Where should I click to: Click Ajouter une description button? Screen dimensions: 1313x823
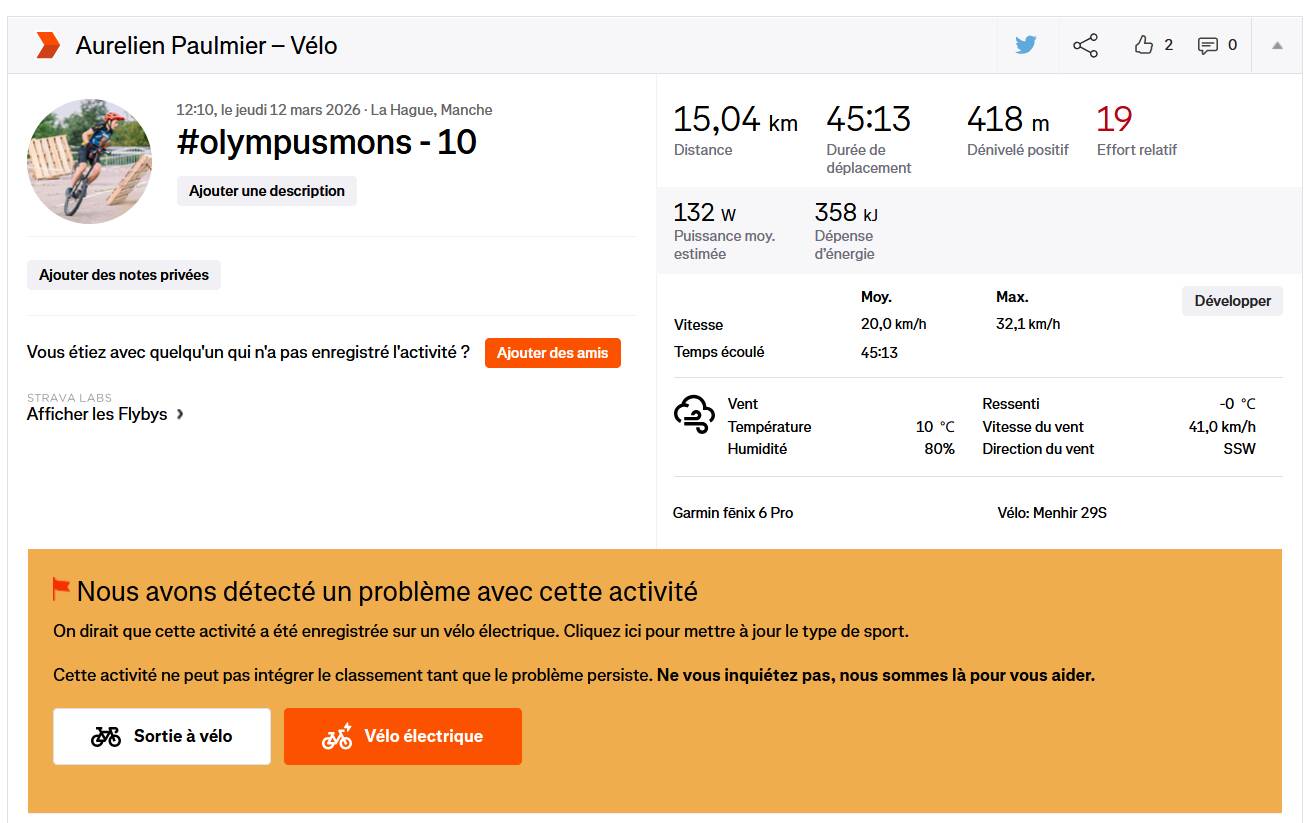click(267, 191)
